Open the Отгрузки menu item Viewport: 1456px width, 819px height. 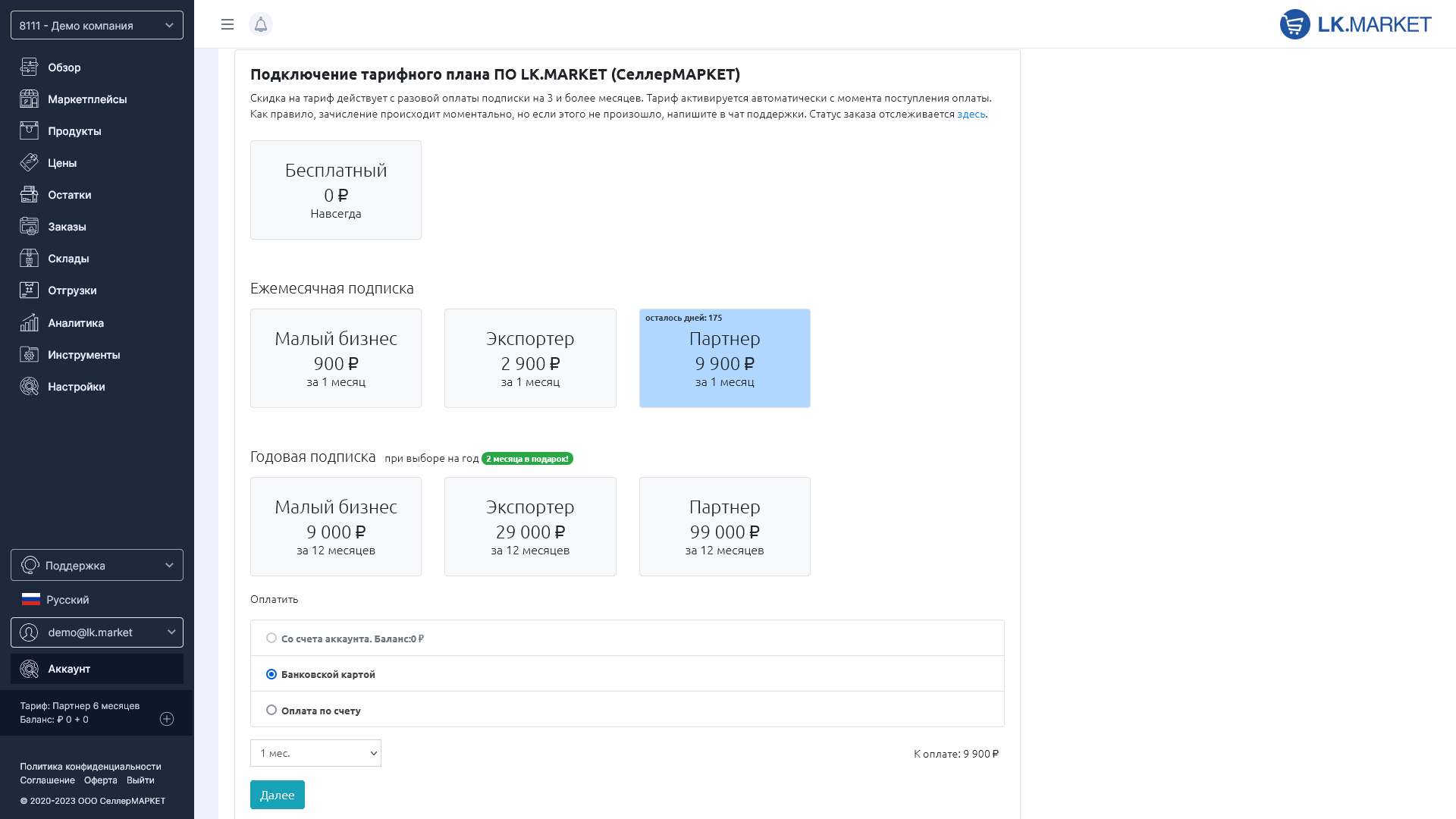coord(72,290)
